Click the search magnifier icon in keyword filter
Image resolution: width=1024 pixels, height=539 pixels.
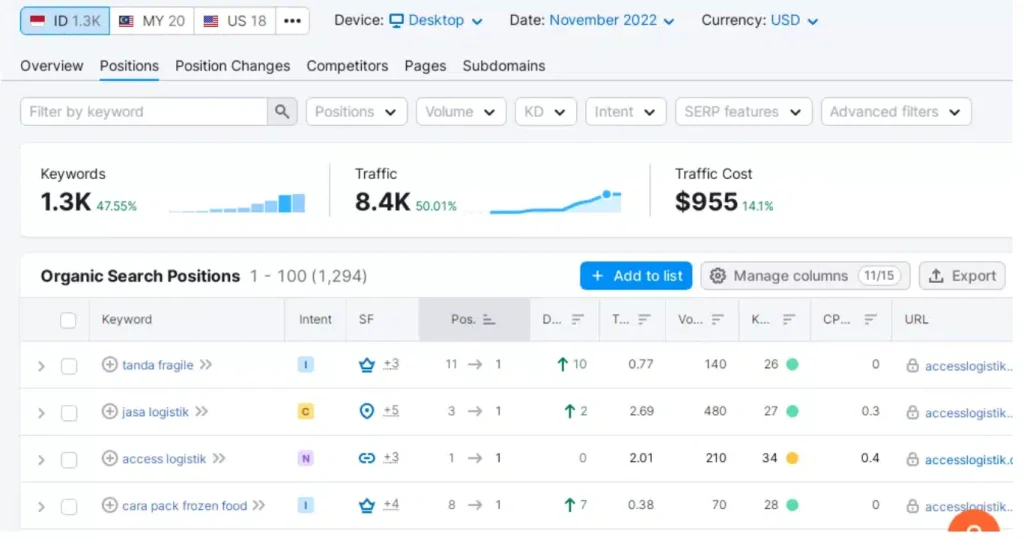[282, 112]
